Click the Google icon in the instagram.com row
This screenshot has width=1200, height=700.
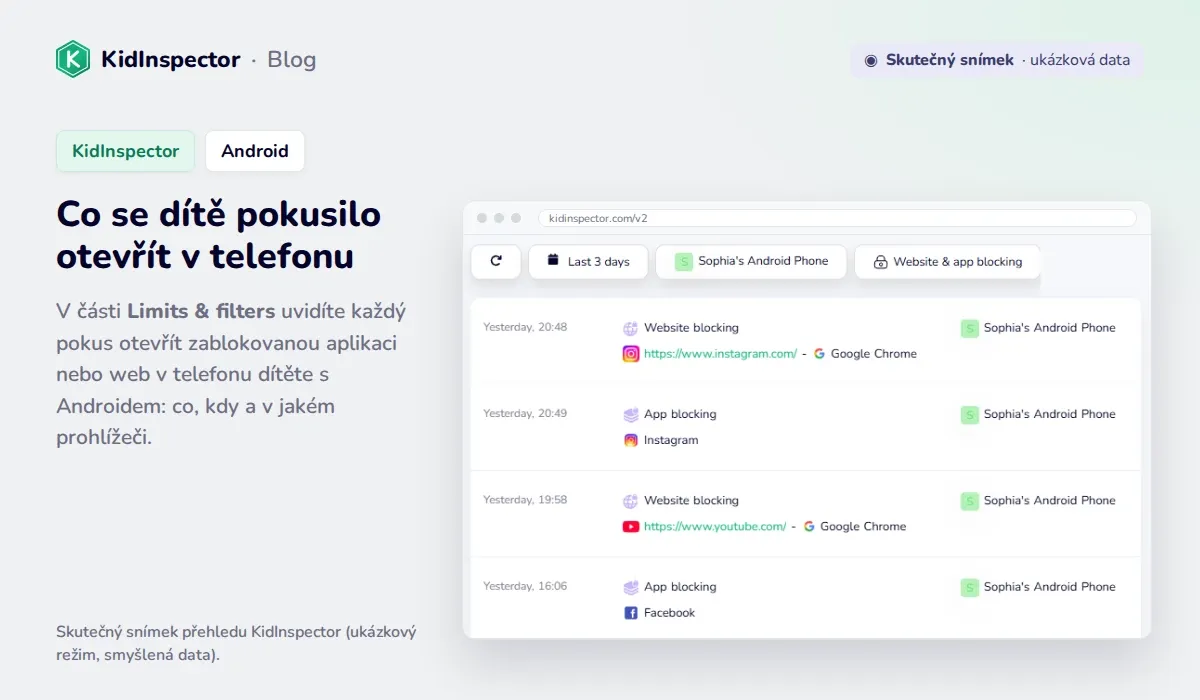[819, 353]
